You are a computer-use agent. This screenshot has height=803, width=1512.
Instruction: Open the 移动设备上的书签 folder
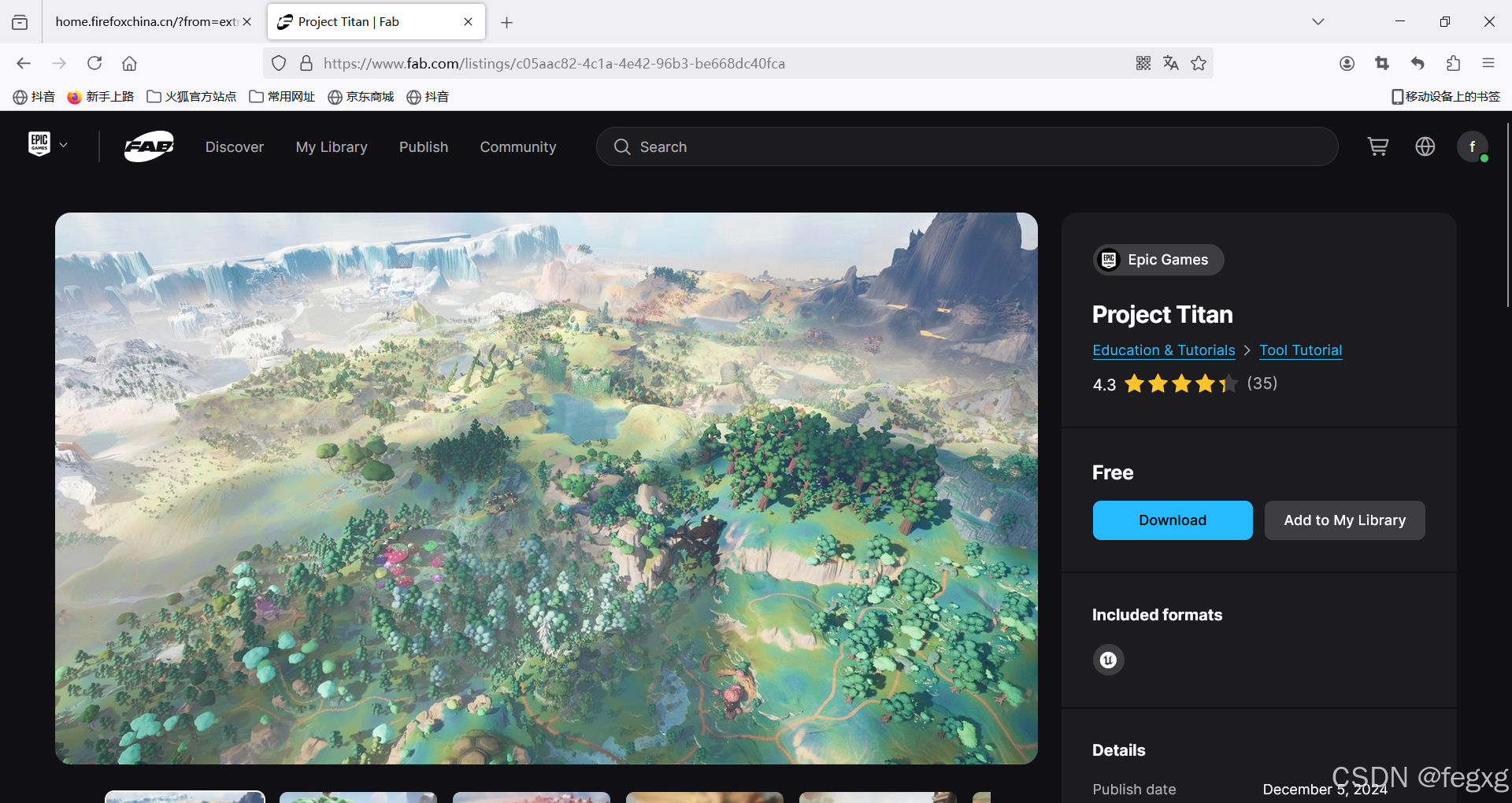coord(1446,97)
